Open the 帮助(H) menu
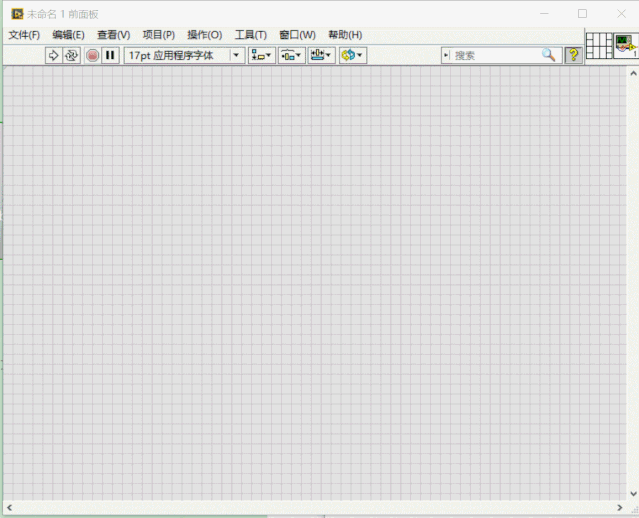 point(345,35)
